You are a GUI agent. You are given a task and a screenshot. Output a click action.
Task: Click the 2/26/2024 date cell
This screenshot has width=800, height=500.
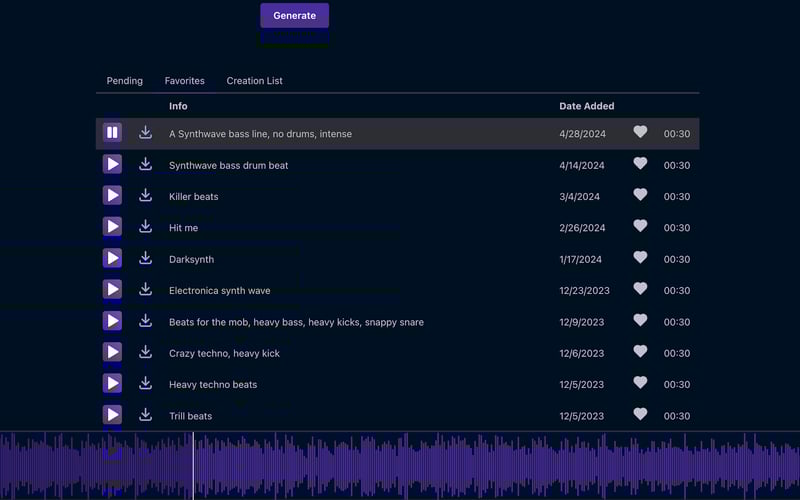coord(582,228)
